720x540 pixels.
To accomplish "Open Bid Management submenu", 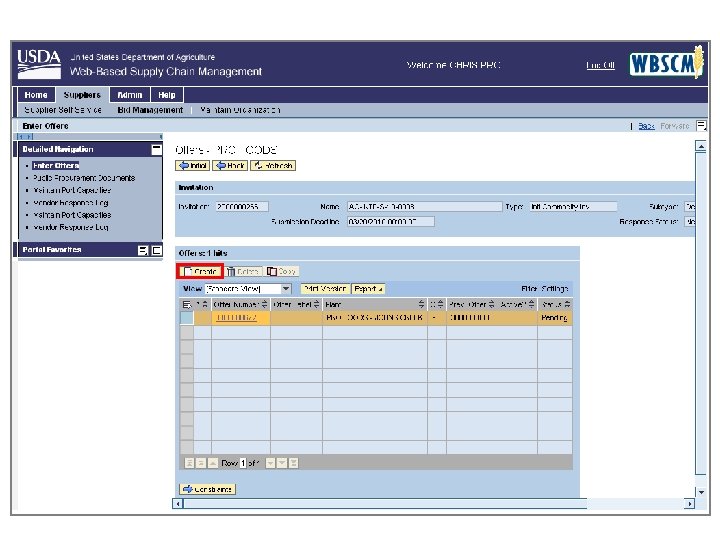I will [x=150, y=110].
